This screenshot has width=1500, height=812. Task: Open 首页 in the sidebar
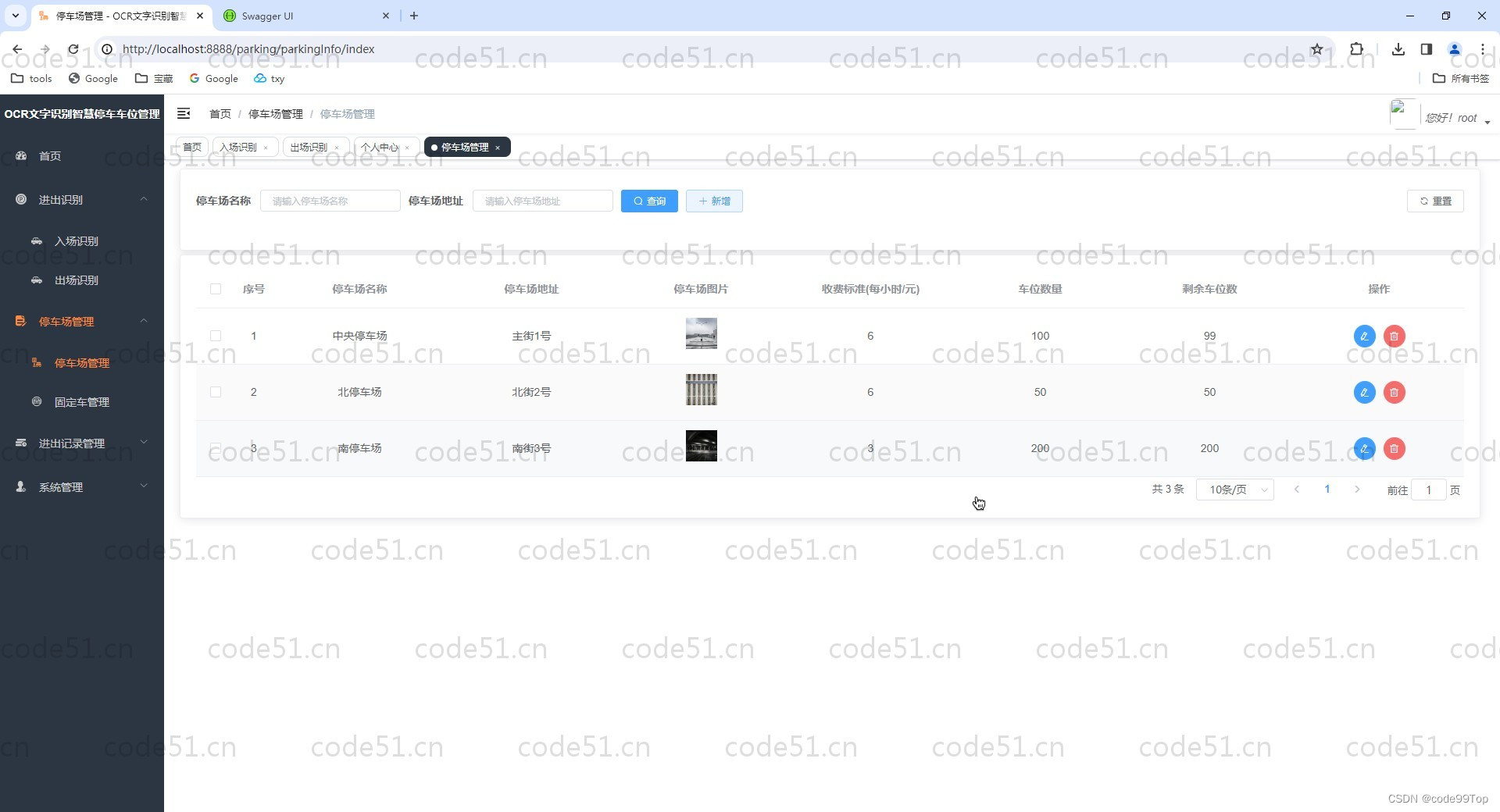82,156
